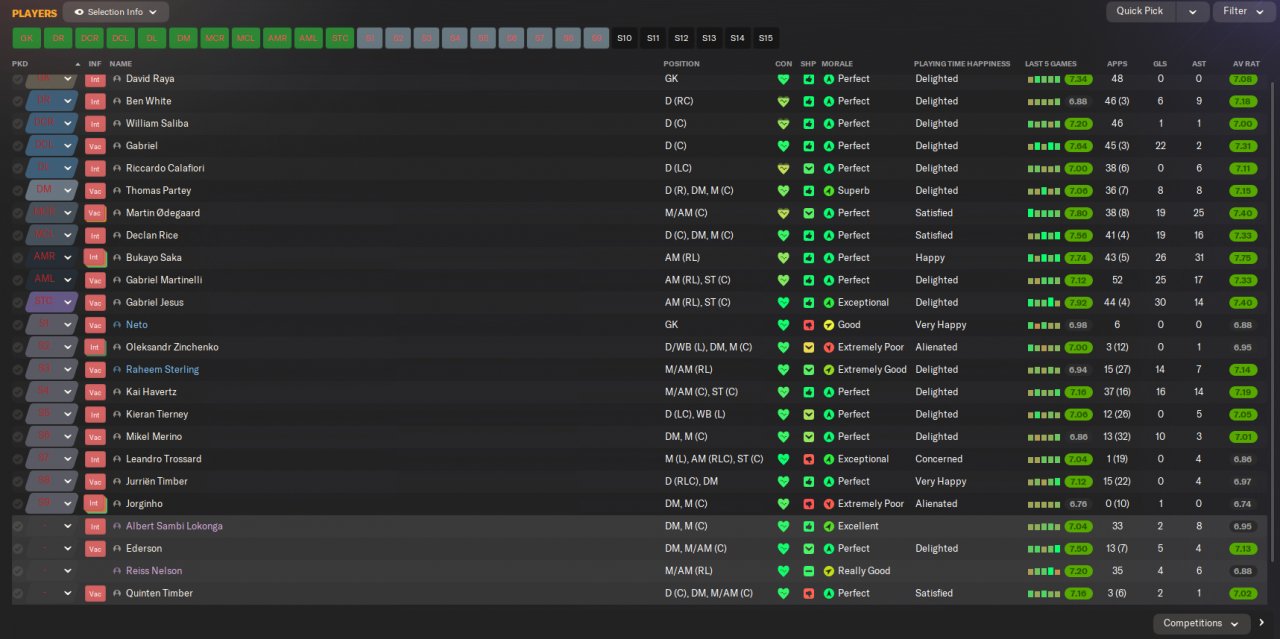The height and width of the screenshot is (639, 1280).
Task: Click Ben White's Int info badge
Action: tap(95, 101)
